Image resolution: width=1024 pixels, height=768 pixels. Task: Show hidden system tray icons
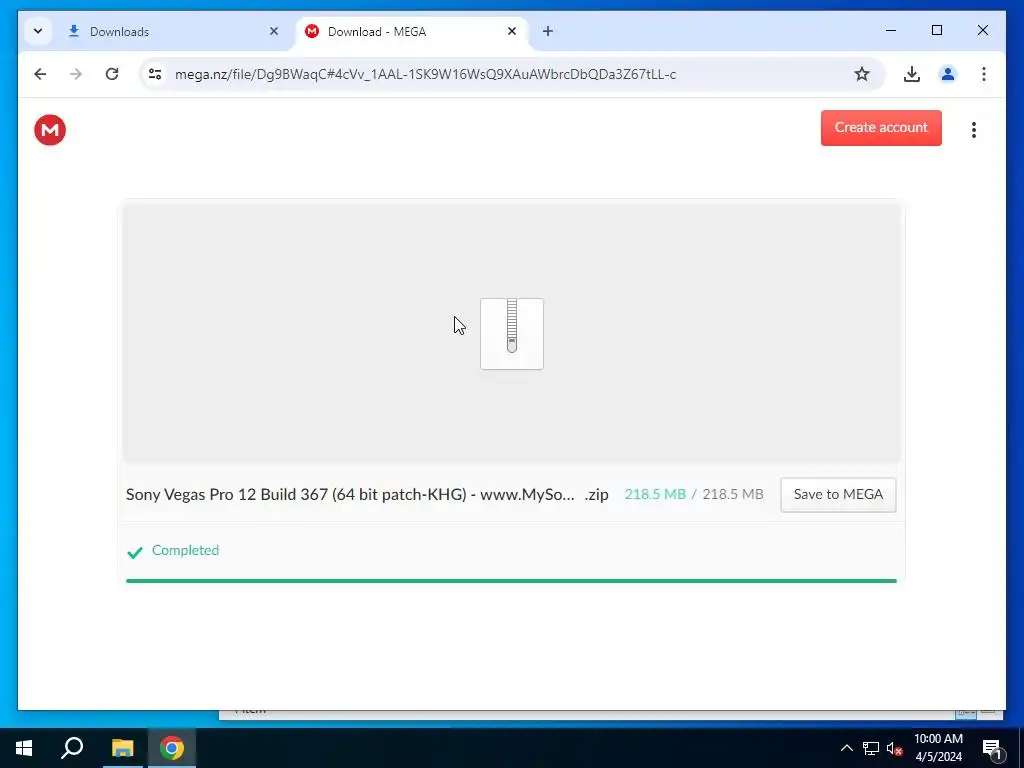(846, 748)
